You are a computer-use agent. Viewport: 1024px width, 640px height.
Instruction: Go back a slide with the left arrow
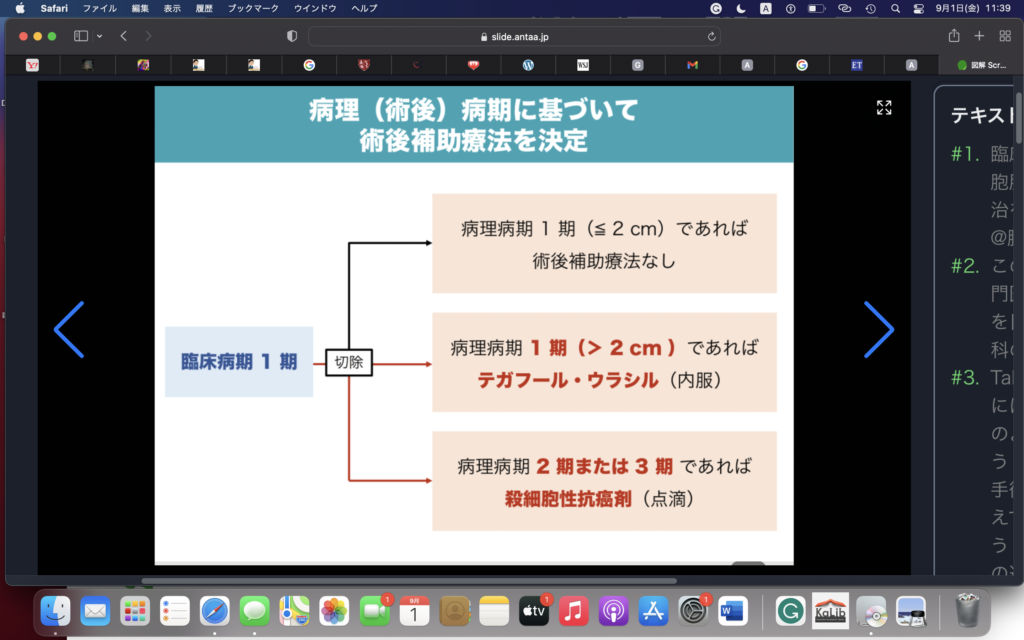tap(69, 329)
